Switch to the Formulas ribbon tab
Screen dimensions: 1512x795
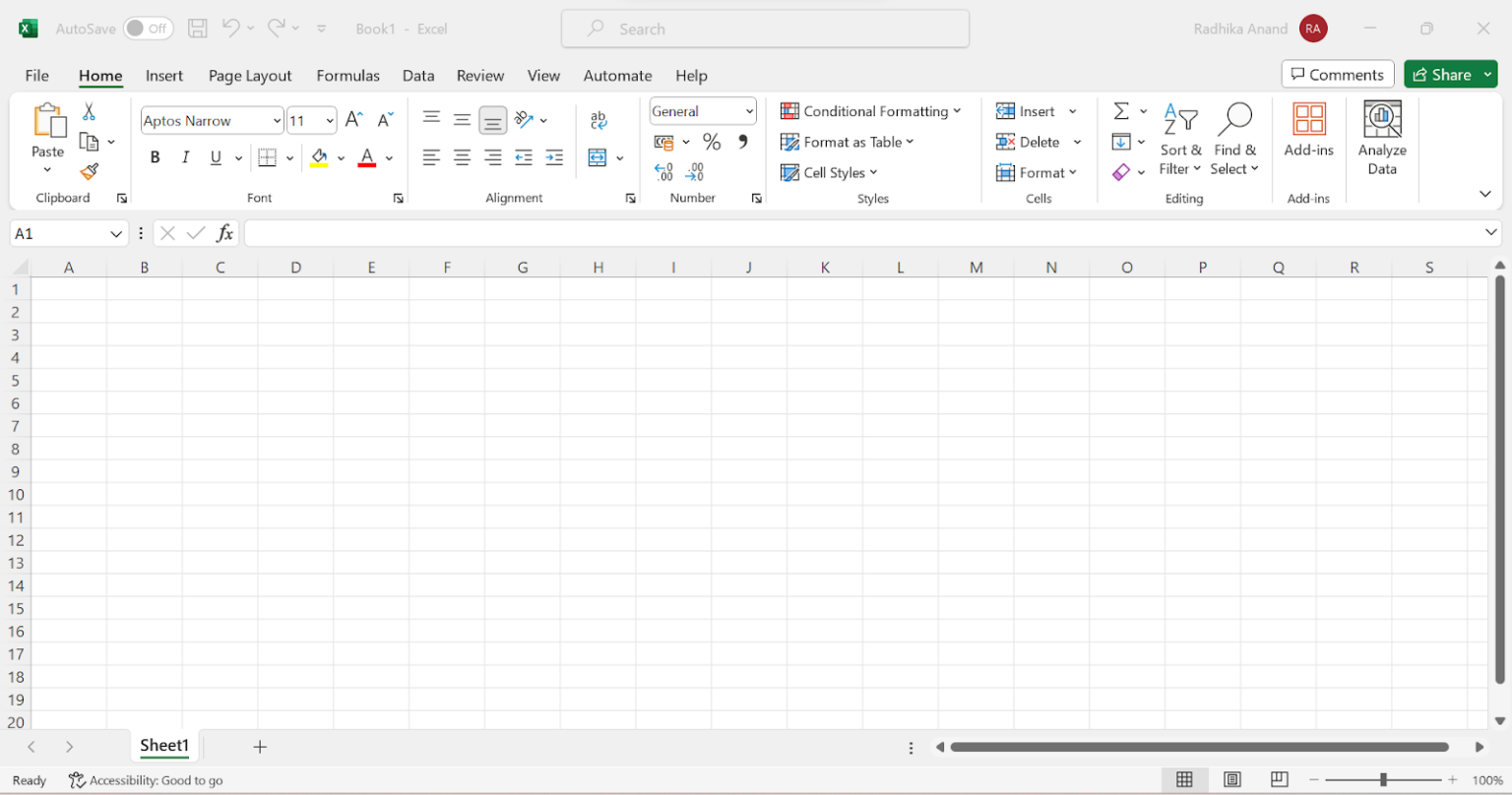click(347, 75)
